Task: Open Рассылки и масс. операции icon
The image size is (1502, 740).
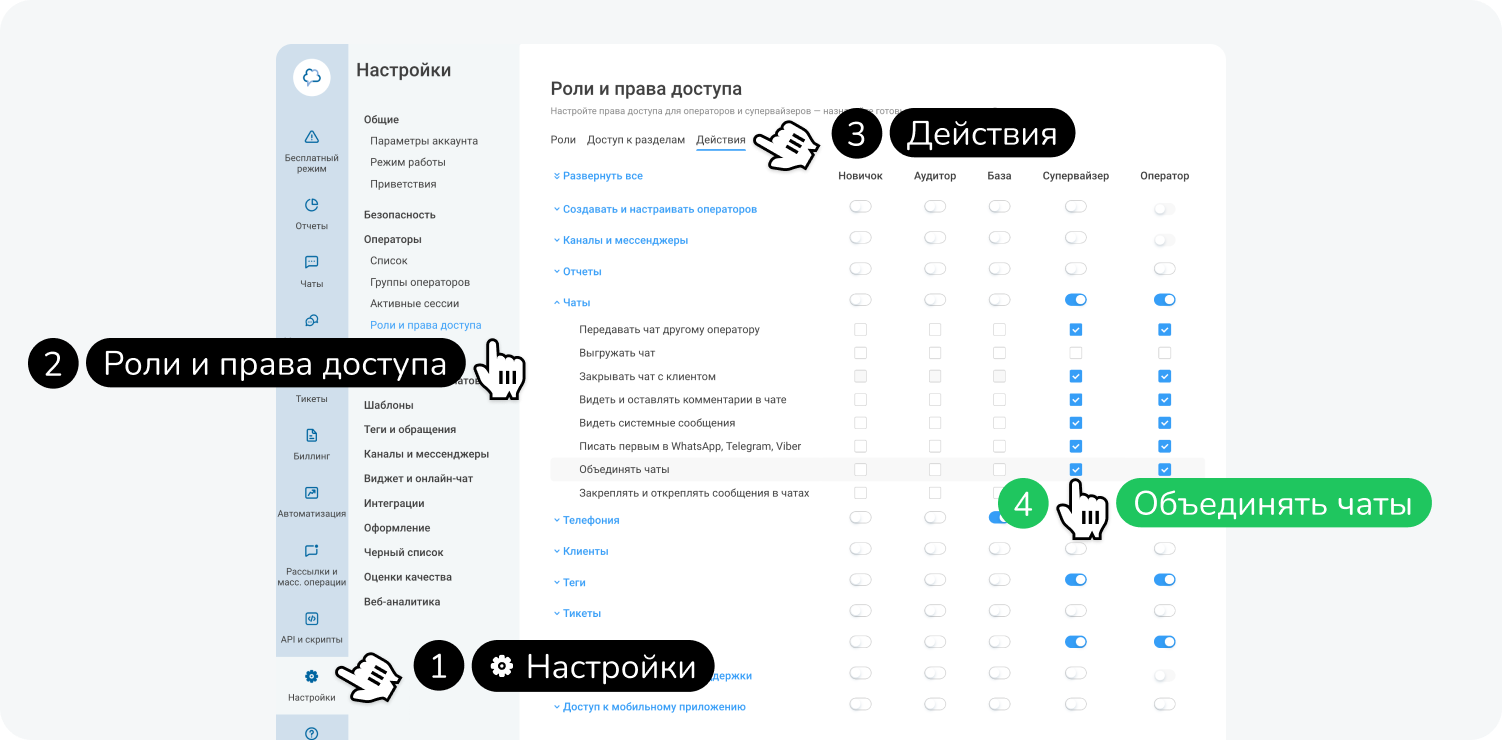Action: [311, 551]
